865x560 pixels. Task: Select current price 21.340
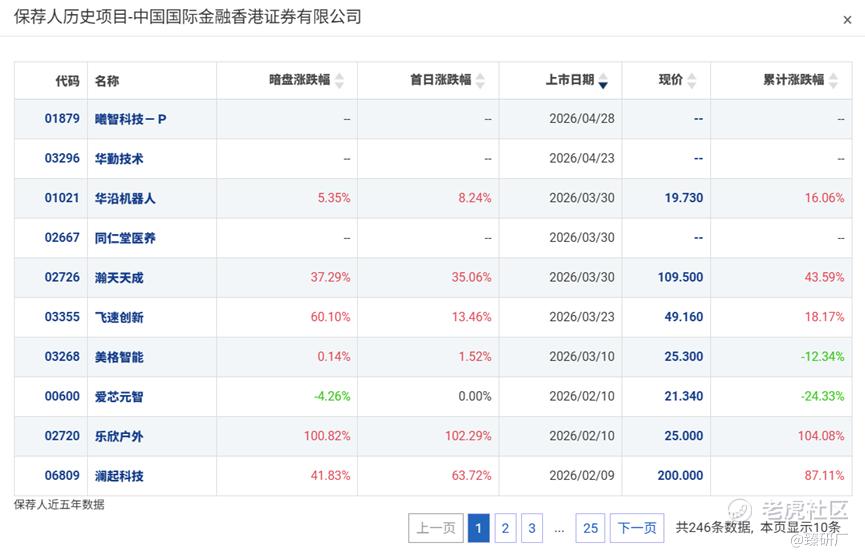pos(684,397)
